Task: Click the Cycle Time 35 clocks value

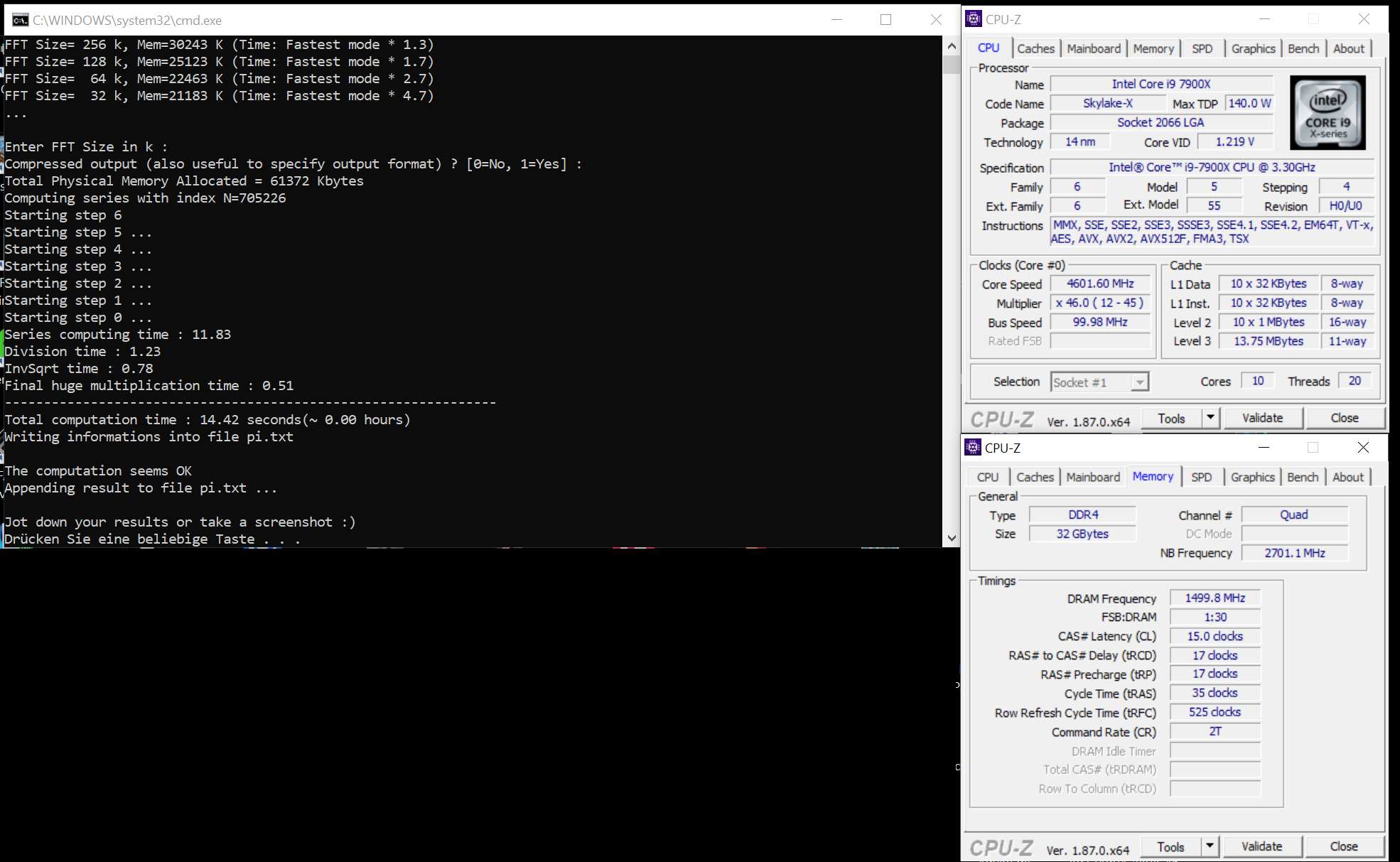Action: pos(1215,693)
